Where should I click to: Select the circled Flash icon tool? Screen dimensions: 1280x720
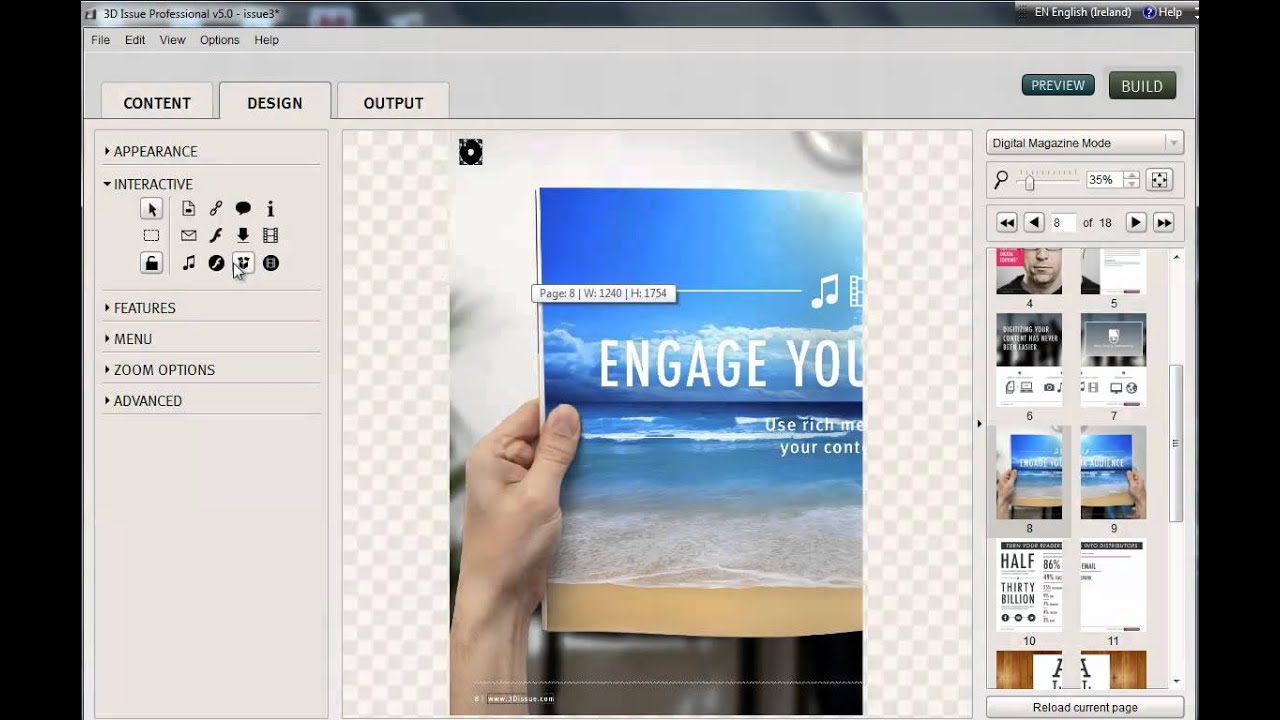[x=216, y=263]
